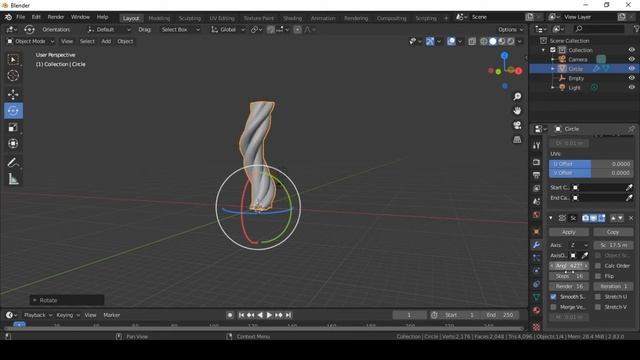This screenshot has width=640, height=360.
Task: Select the Scale tool
Action: tap(13, 127)
